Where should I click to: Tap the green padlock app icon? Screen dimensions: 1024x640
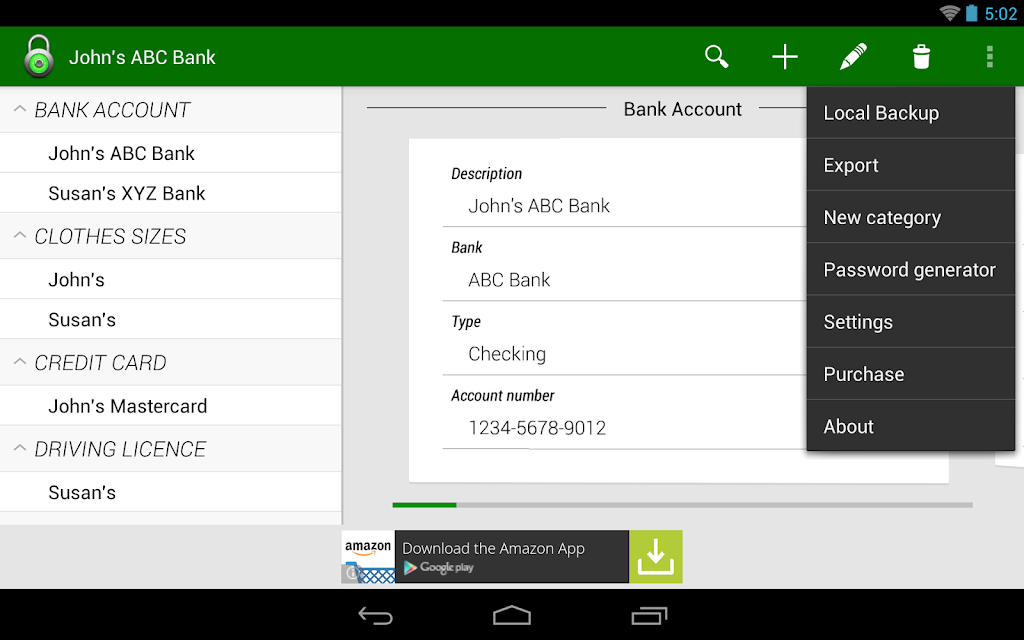(x=39, y=56)
